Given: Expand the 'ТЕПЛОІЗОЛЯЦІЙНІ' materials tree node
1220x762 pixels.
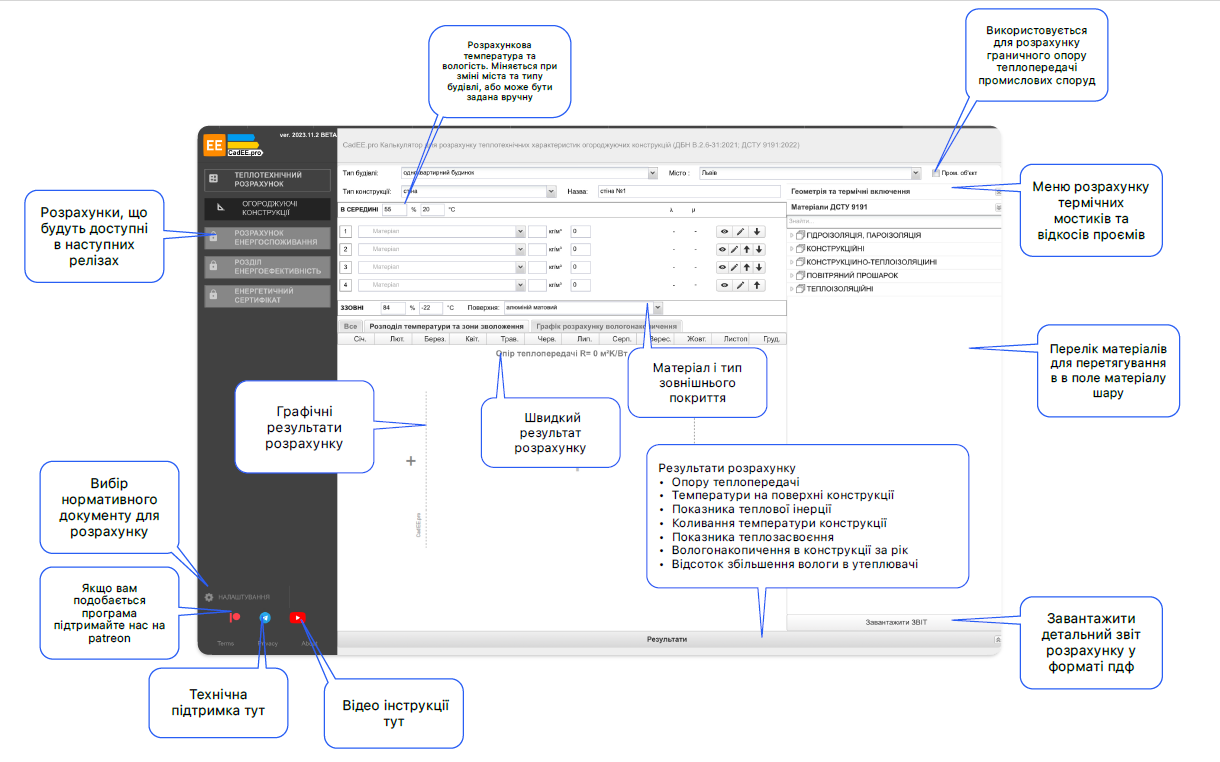Looking at the screenshot, I should [792, 289].
